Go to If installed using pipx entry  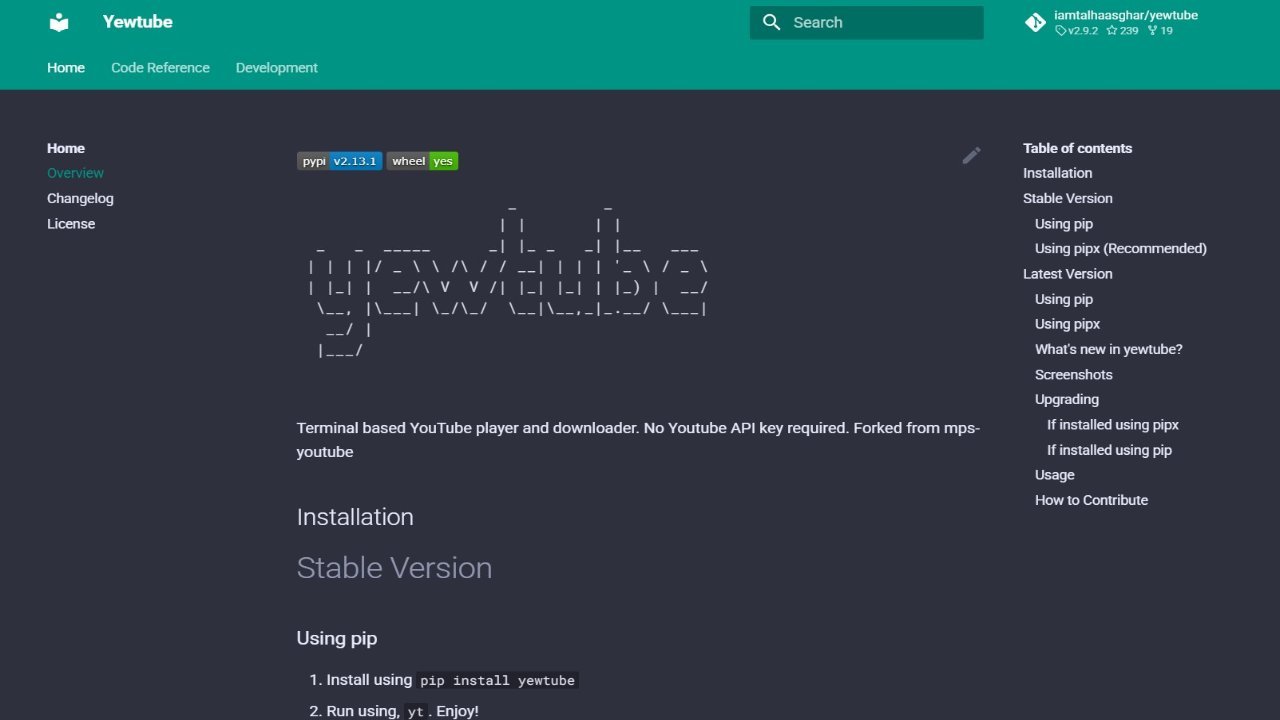point(1113,425)
